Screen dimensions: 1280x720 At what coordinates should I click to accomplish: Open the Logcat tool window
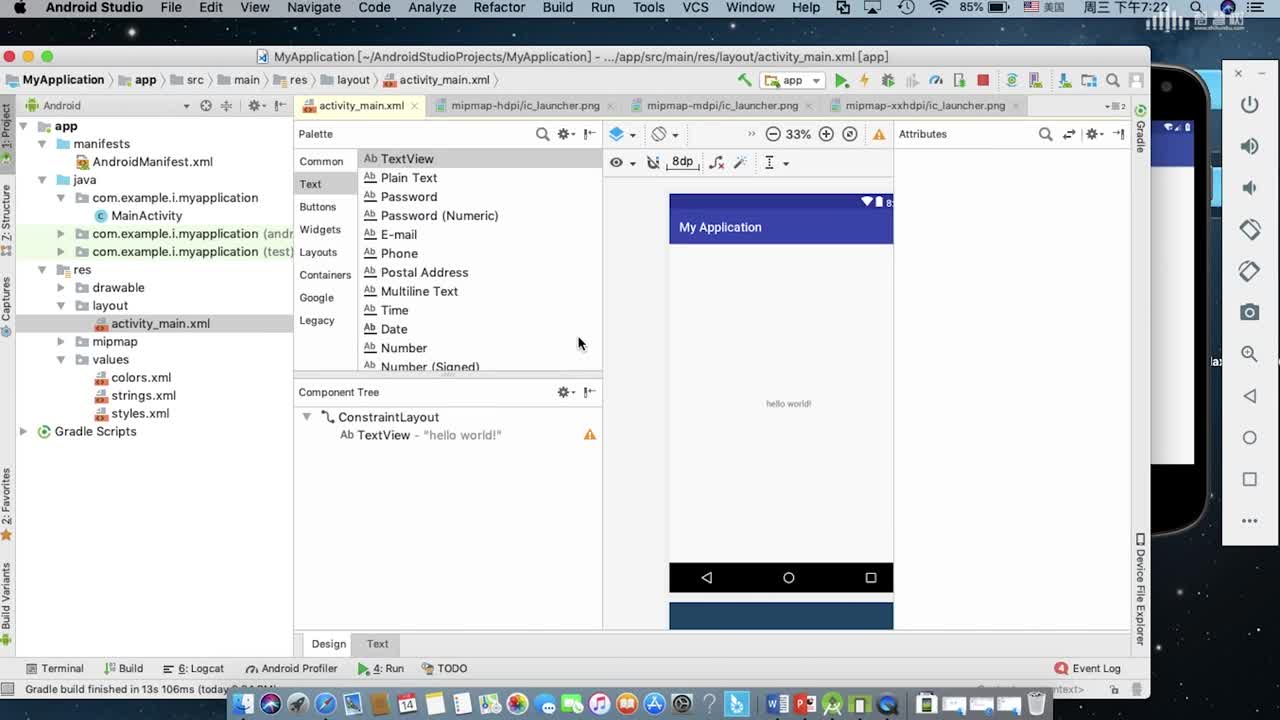(193, 668)
